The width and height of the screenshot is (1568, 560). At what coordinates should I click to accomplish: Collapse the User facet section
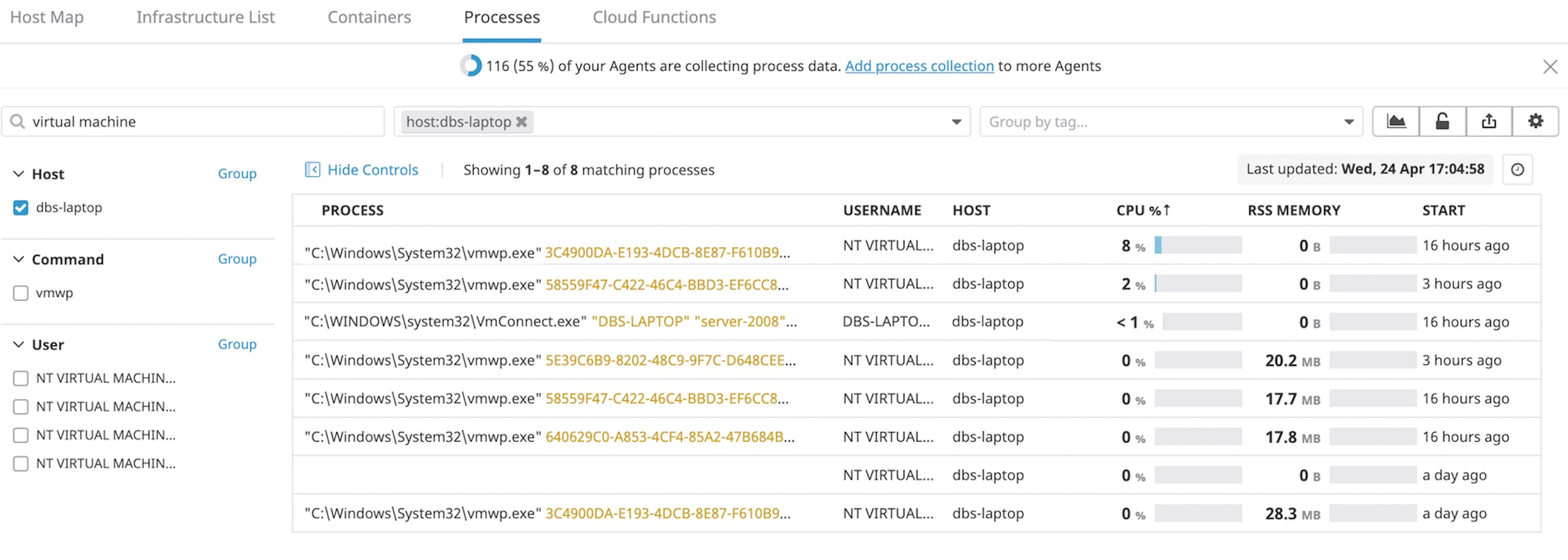tap(19, 345)
